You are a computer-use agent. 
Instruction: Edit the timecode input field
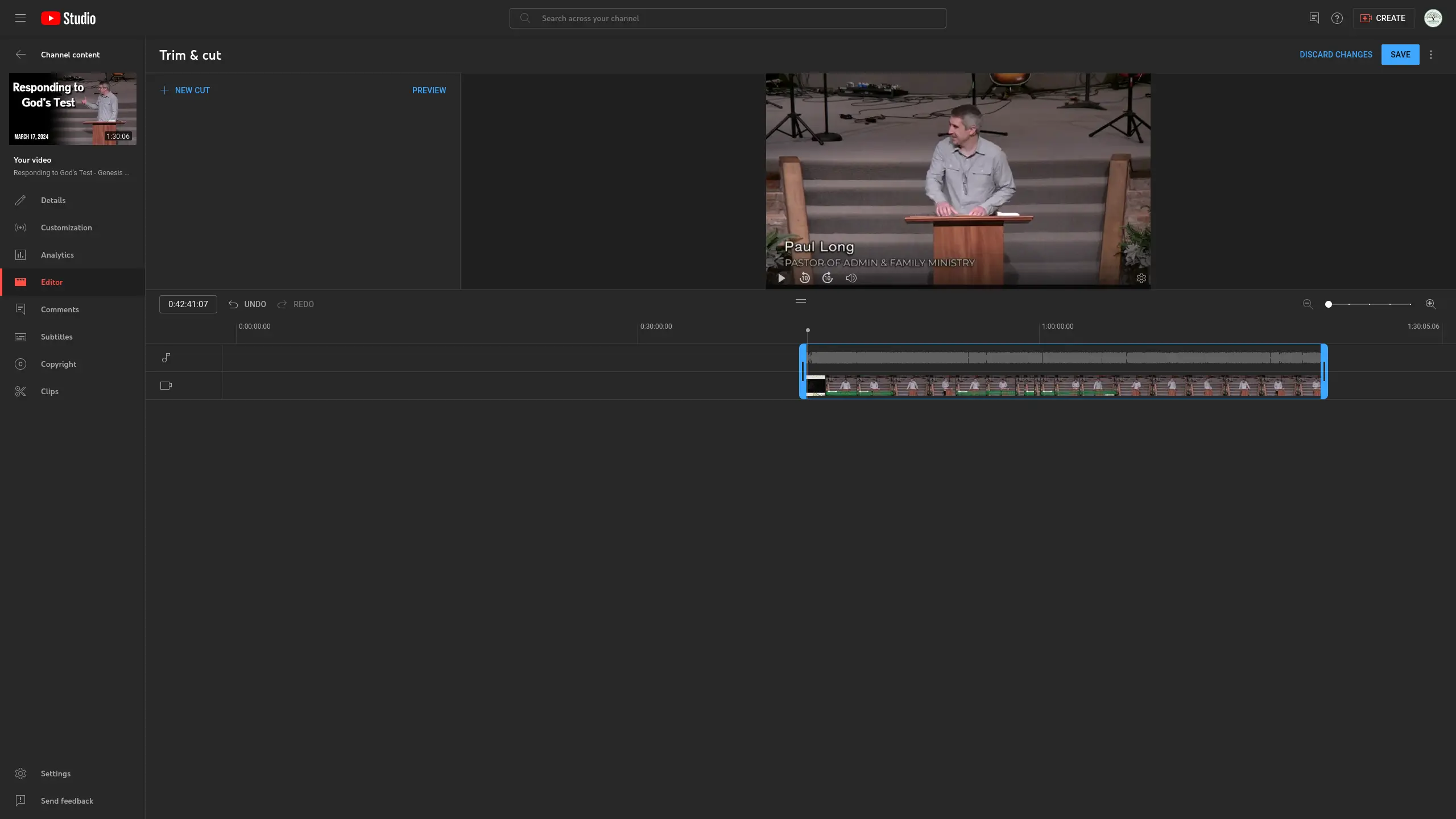188,304
